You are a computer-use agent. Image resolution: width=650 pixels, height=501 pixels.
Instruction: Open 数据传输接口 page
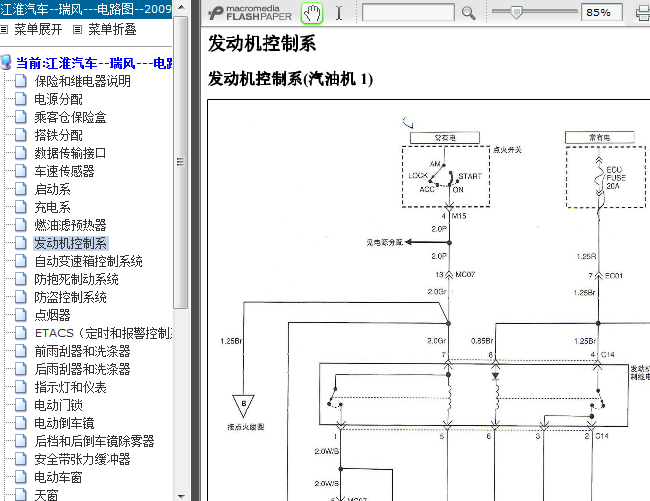pyautogui.click(x=70, y=153)
